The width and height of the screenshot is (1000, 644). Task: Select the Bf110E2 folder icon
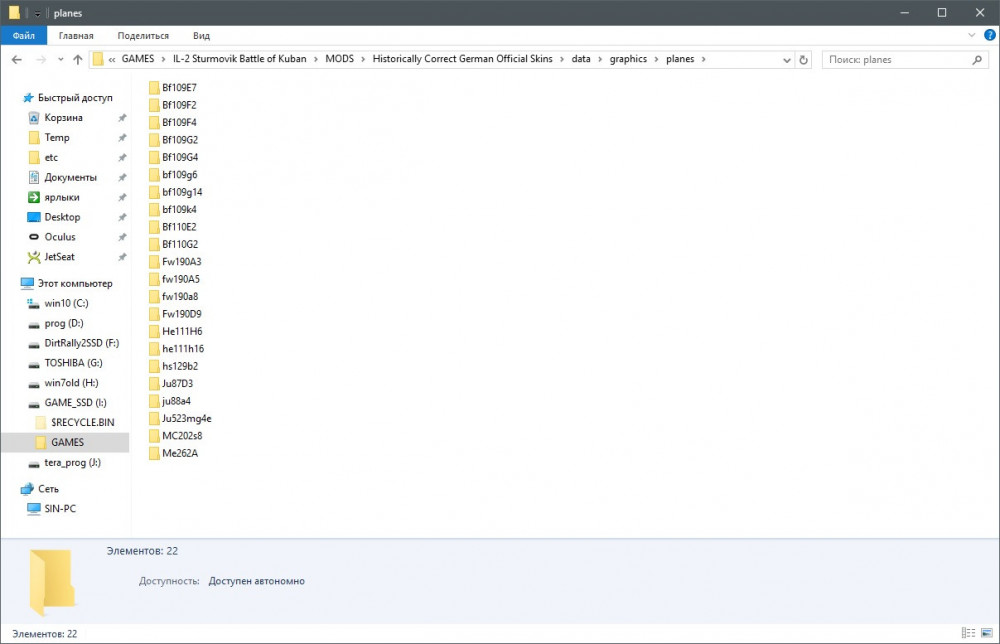(154, 227)
